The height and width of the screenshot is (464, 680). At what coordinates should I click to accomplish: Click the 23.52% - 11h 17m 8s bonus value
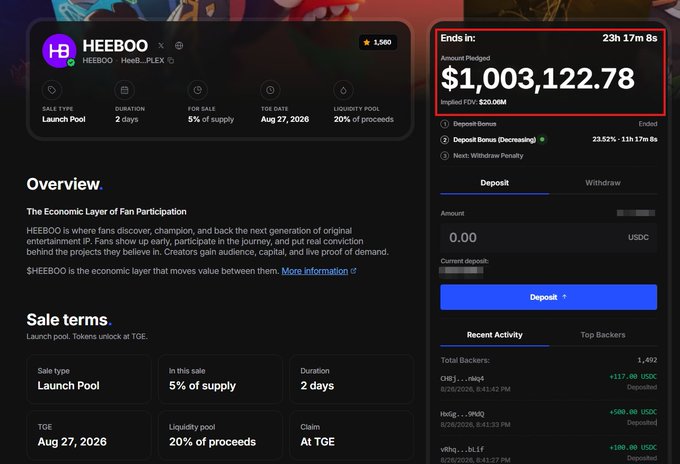[624, 139]
